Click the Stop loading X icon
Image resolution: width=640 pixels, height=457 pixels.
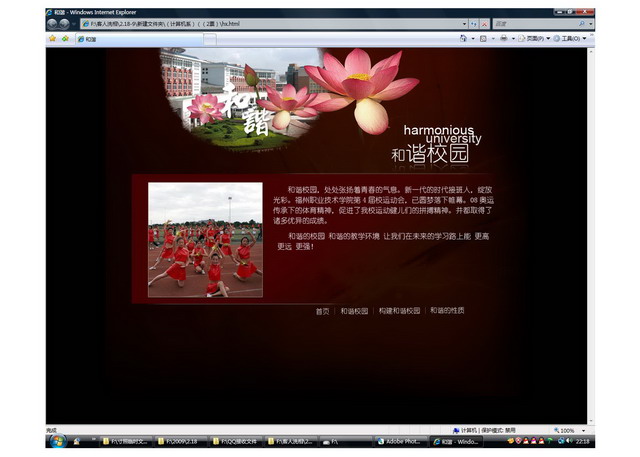(485, 23)
